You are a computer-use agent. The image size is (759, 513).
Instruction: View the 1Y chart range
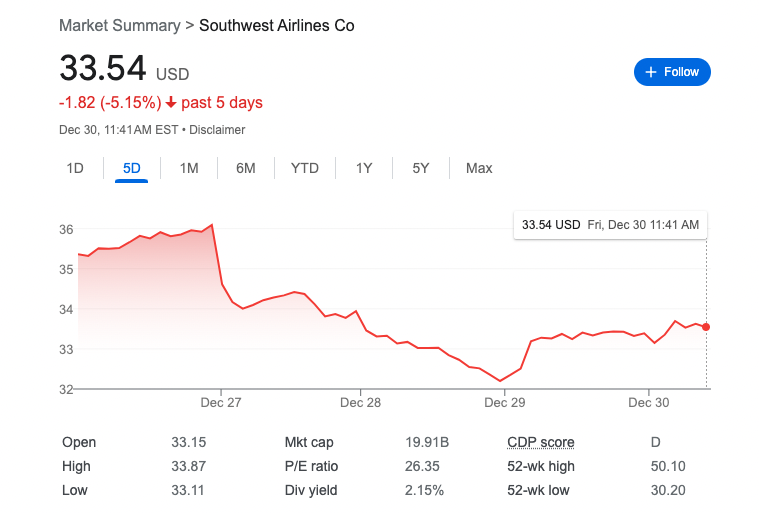(x=364, y=168)
